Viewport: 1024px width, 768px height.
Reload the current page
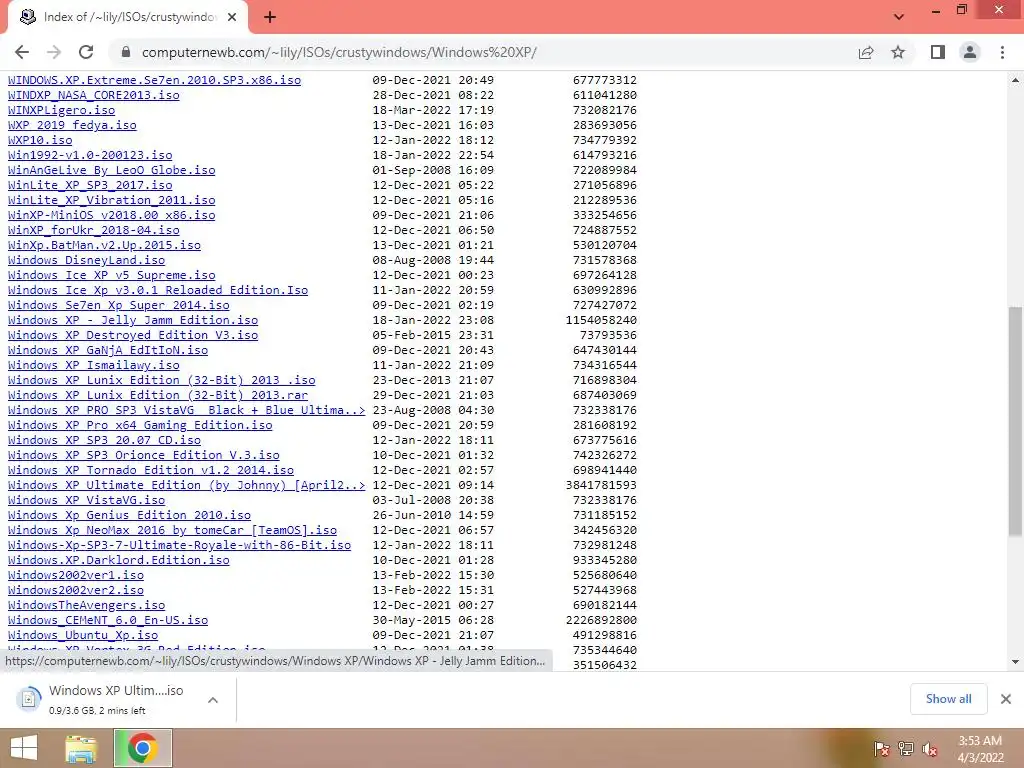pyautogui.click(x=86, y=52)
